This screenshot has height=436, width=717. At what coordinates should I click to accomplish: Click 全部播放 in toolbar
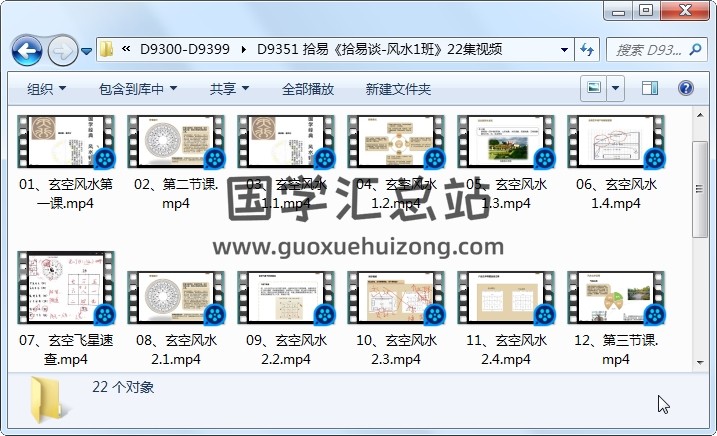click(x=308, y=89)
